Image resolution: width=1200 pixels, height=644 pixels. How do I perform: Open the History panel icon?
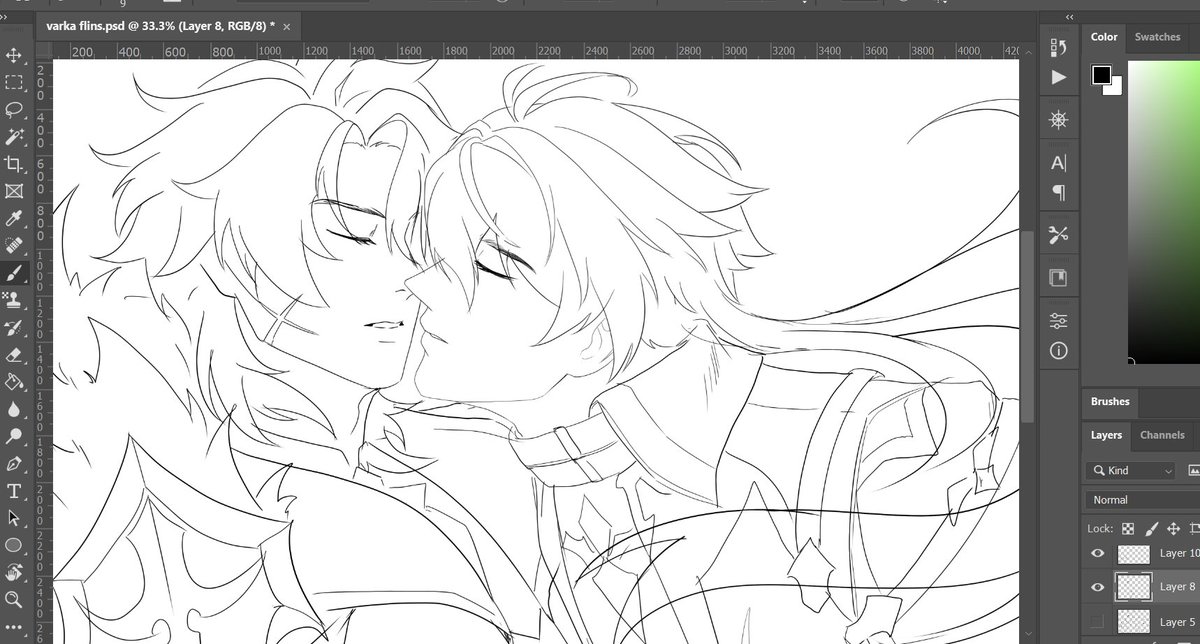pyautogui.click(x=1058, y=47)
